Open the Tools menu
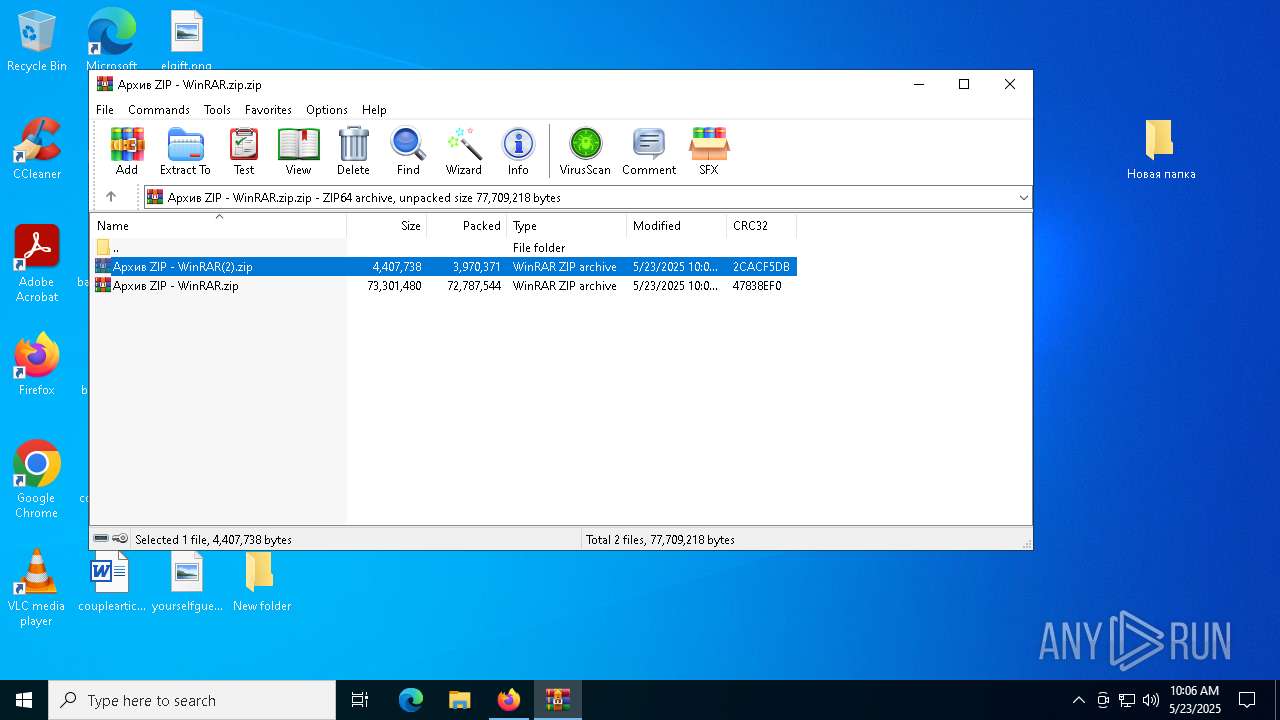Screen dimensions: 1280x720 click(x=217, y=110)
